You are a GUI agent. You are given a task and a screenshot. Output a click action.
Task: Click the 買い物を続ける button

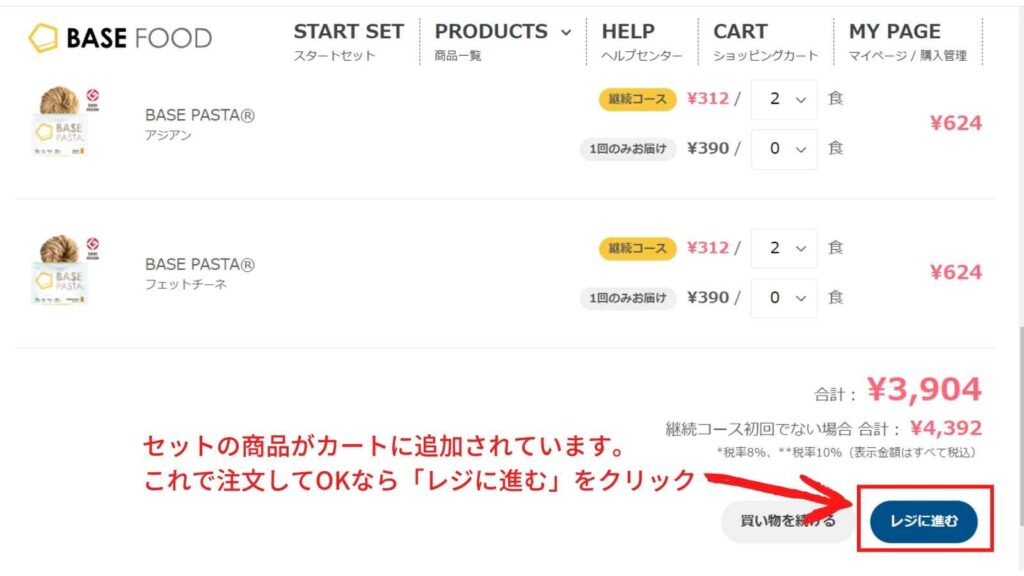pos(788,521)
